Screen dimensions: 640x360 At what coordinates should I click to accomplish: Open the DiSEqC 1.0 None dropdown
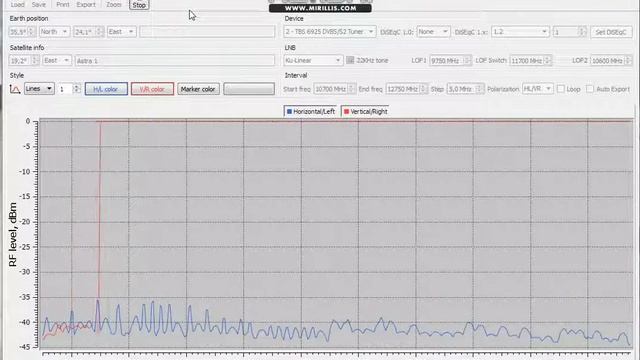point(433,31)
